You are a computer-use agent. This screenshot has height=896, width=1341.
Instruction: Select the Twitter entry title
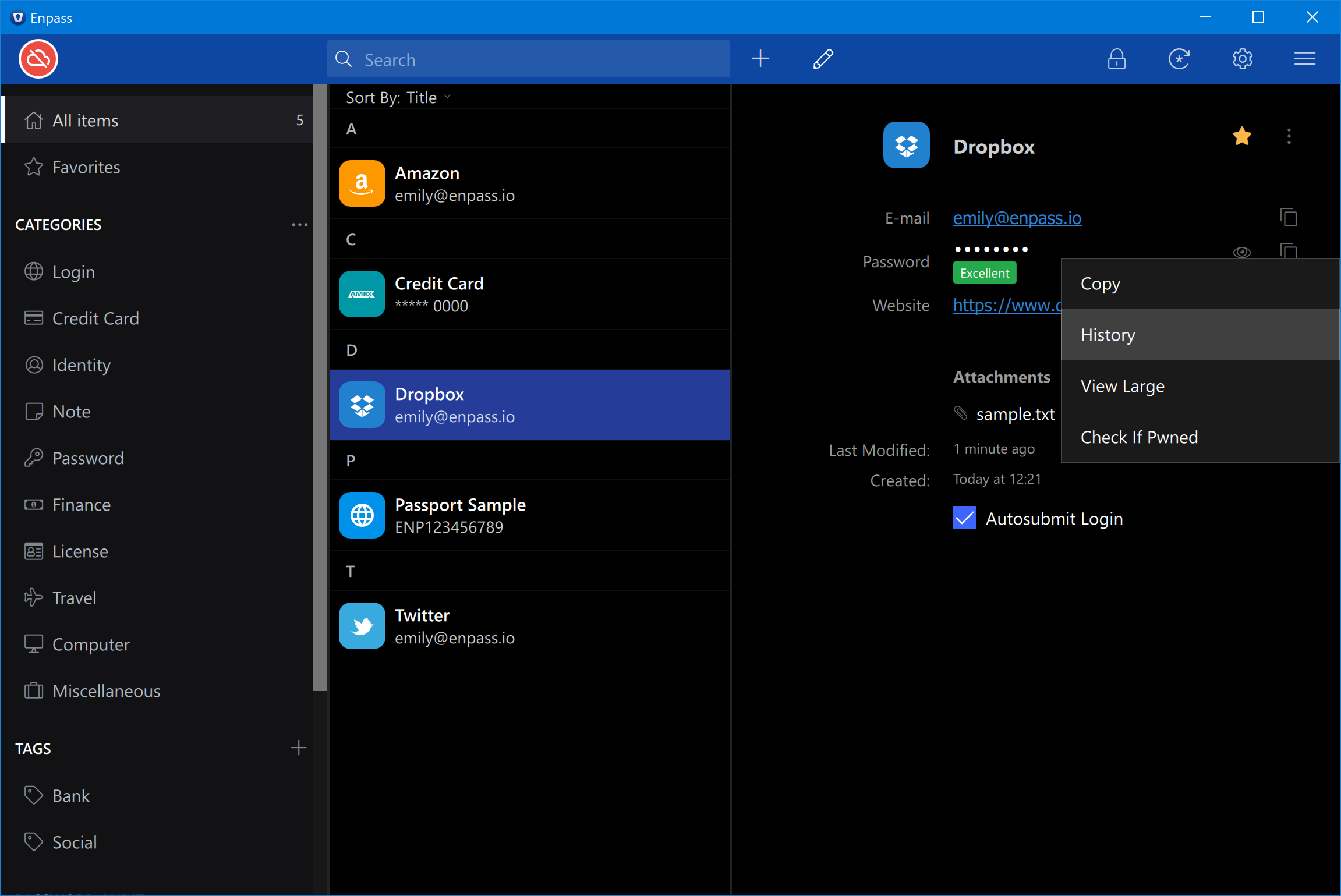(x=422, y=615)
